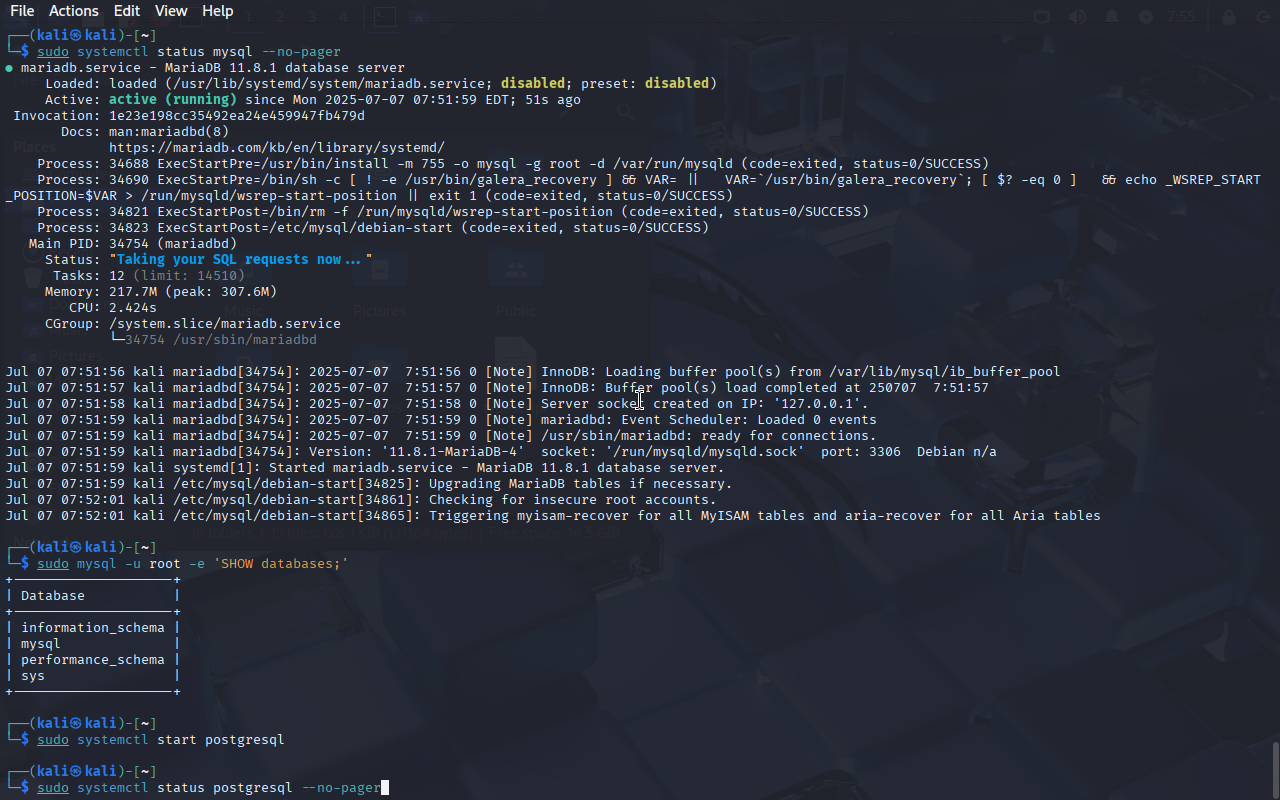This screenshot has height=800, width=1280.
Task: Click the 'Upgrading MariaDB tables if necessary' line
Action: [x=369, y=484]
